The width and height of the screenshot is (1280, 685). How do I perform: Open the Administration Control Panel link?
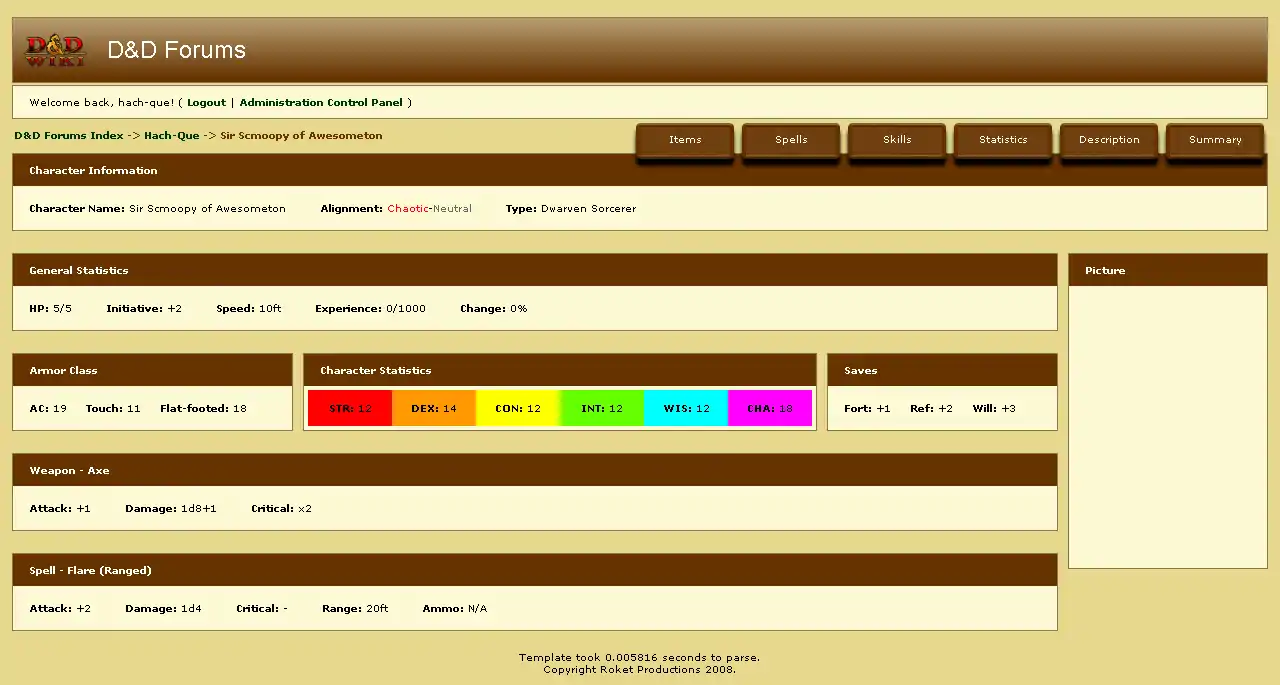coord(321,103)
